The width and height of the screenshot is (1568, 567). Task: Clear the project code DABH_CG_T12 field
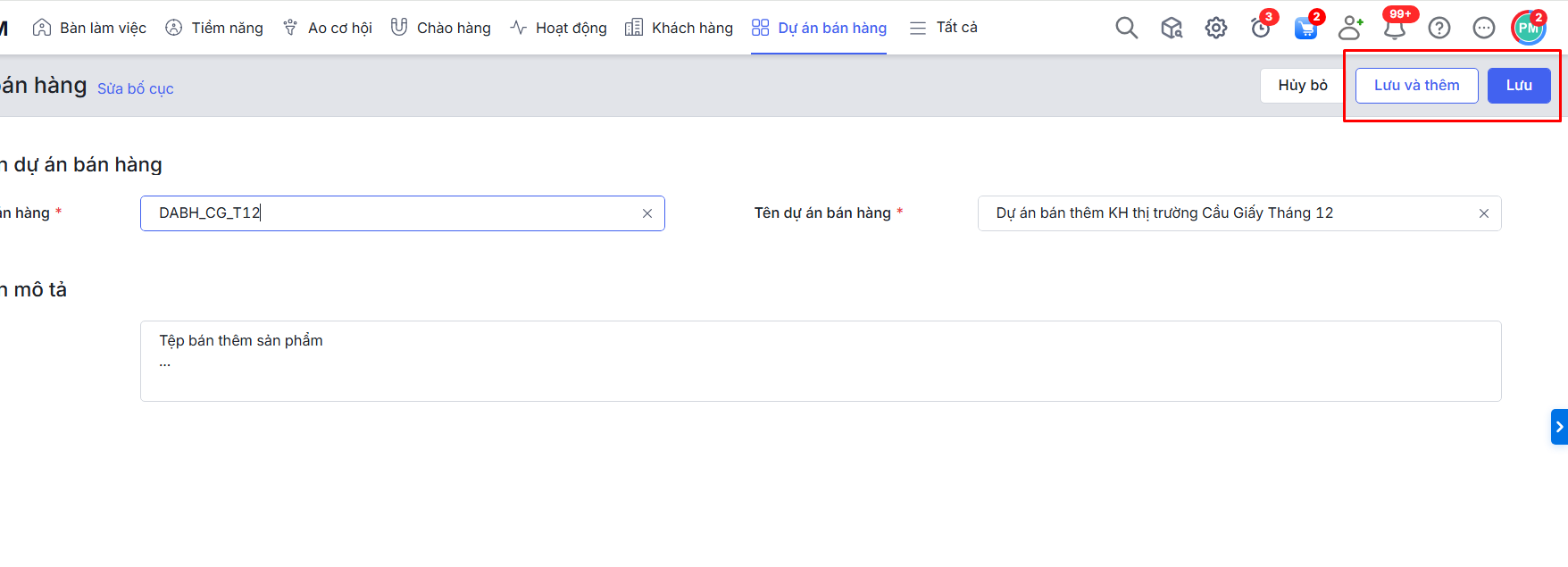click(647, 213)
